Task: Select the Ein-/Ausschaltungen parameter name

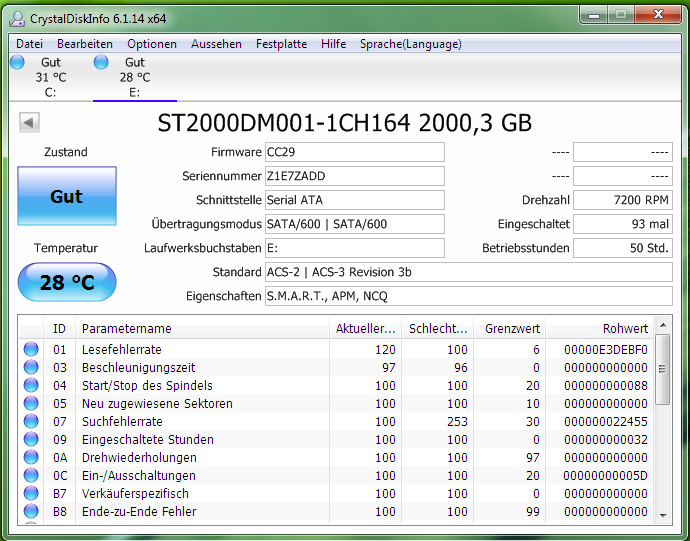Action: (x=139, y=476)
